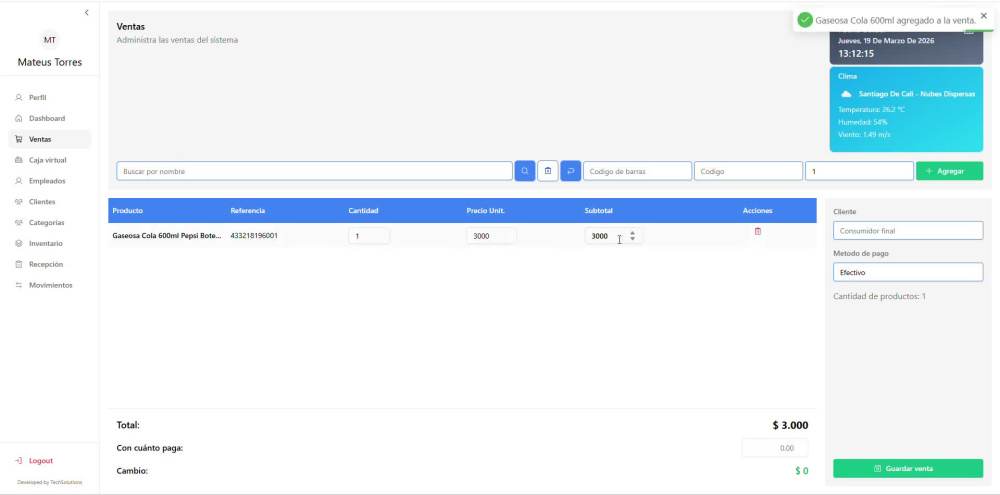Click the Cambio value $ 0
The width and height of the screenshot is (1000, 495).
click(802, 471)
